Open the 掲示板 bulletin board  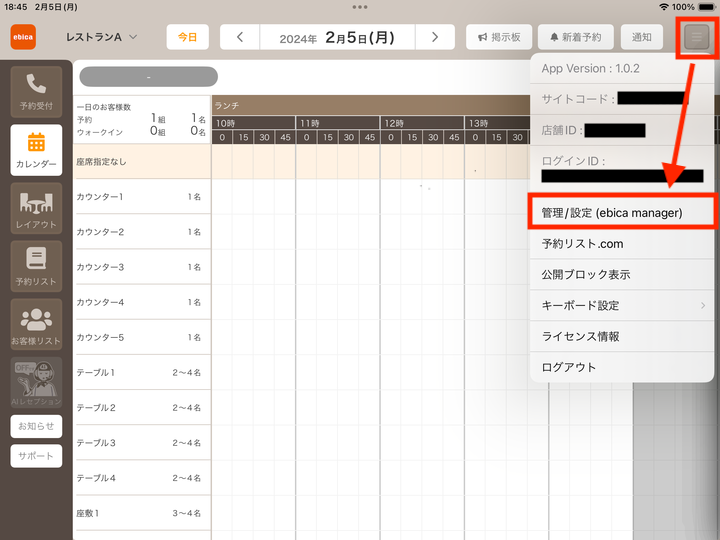(499, 37)
